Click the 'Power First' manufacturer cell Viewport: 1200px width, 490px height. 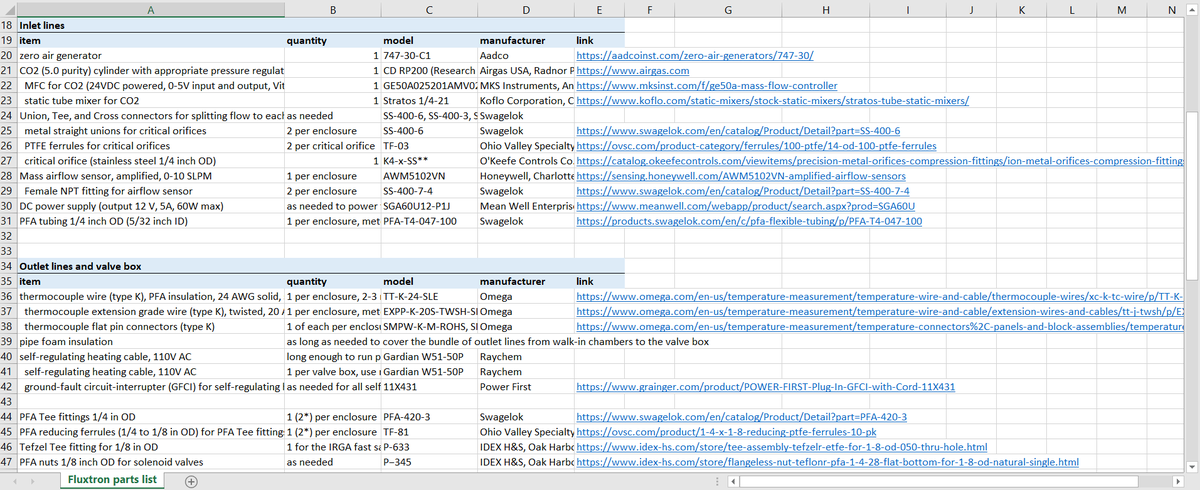pos(526,387)
